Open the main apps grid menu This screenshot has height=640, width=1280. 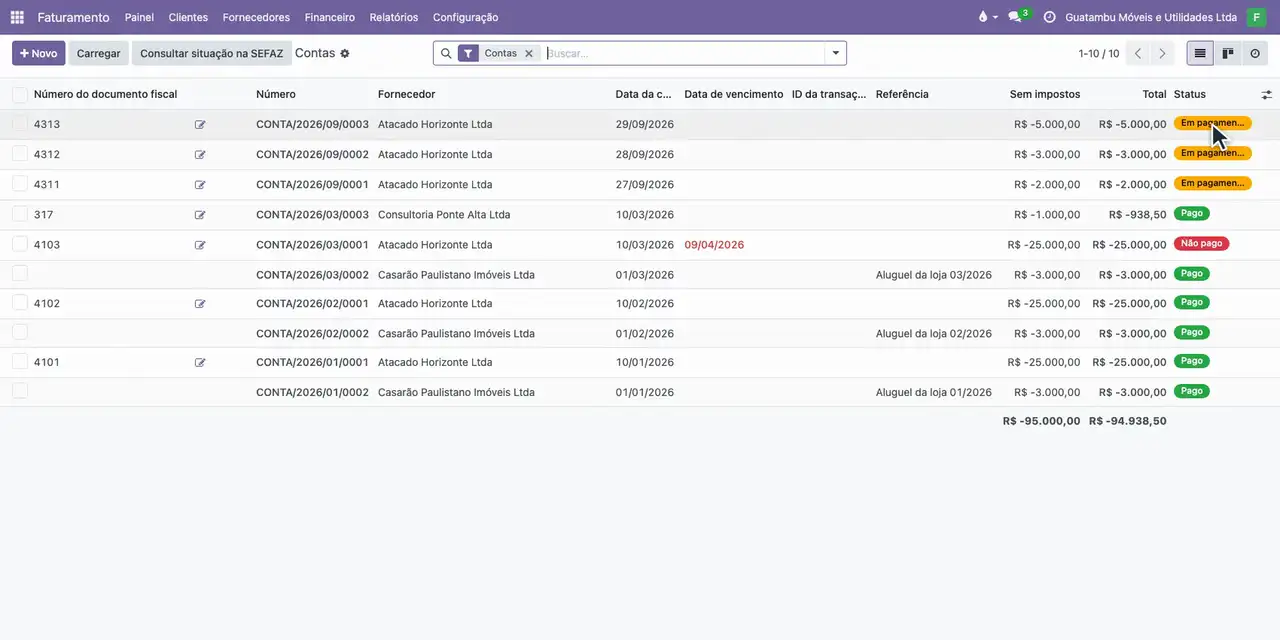tap(17, 17)
